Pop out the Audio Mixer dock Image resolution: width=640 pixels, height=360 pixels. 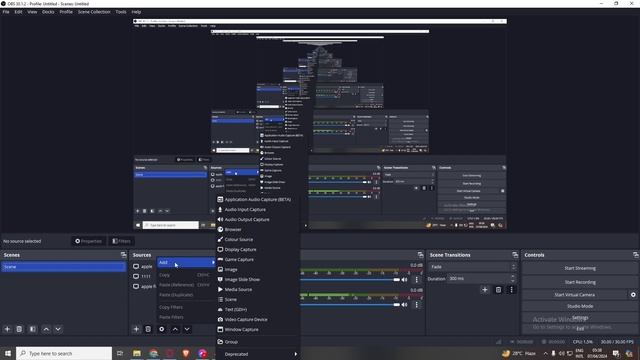(420, 255)
